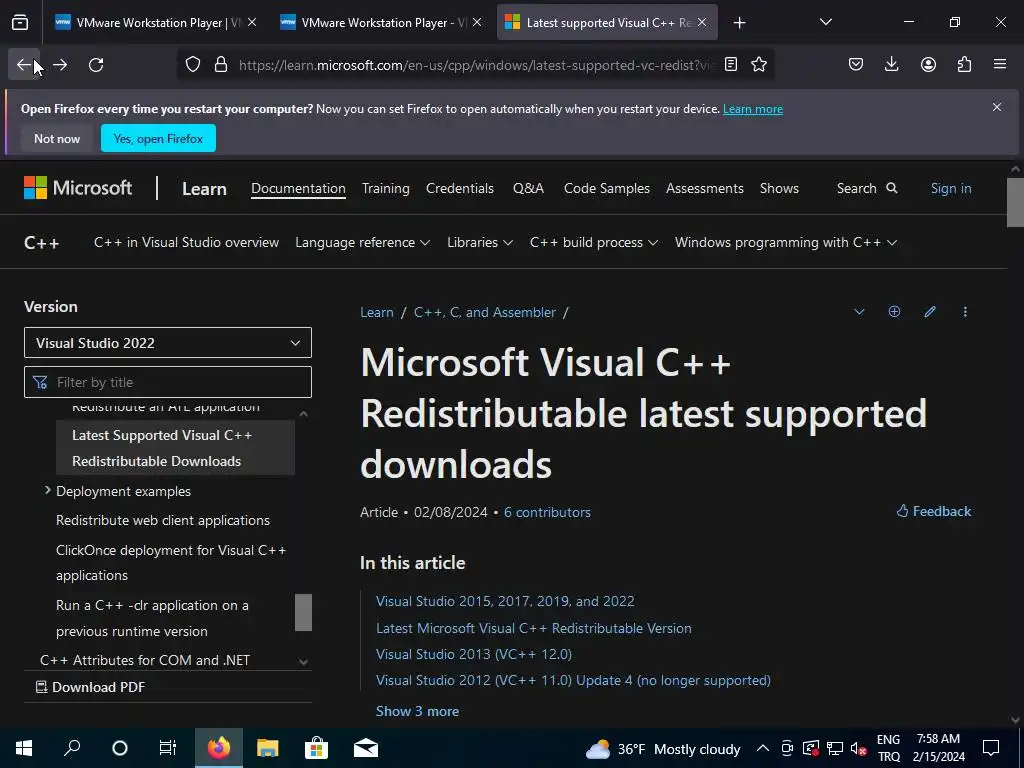
Task: Click Learn more in the notification bar
Action: (x=753, y=109)
